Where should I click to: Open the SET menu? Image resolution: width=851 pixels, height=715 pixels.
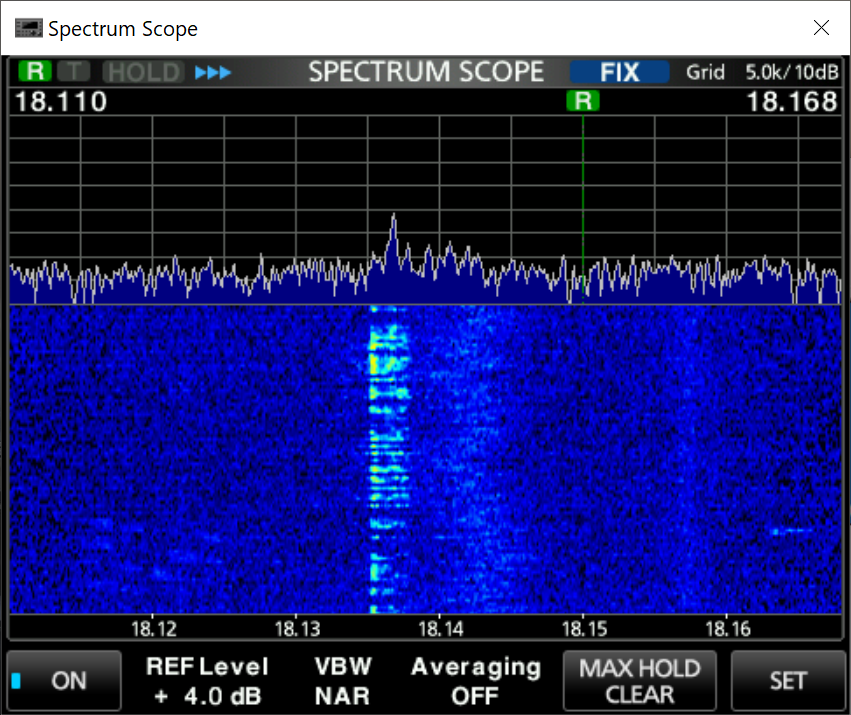click(x=787, y=681)
